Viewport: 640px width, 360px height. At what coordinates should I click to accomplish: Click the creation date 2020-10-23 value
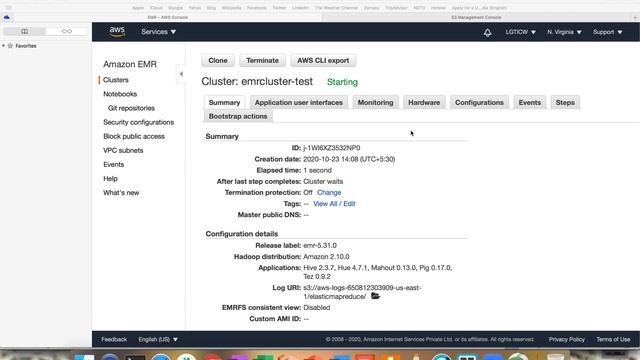pos(349,159)
